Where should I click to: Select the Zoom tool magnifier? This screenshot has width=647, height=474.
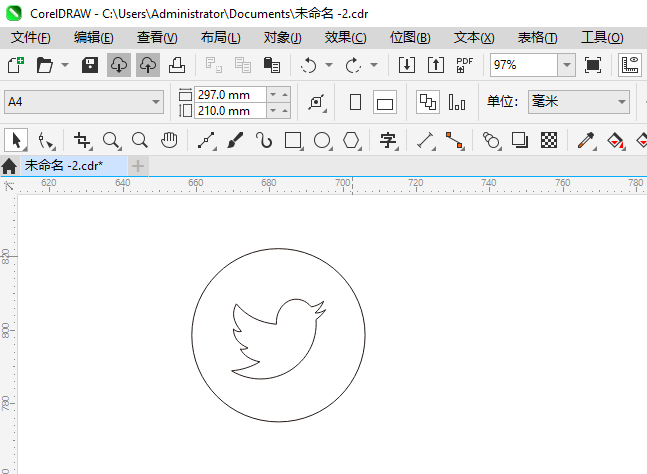111,141
